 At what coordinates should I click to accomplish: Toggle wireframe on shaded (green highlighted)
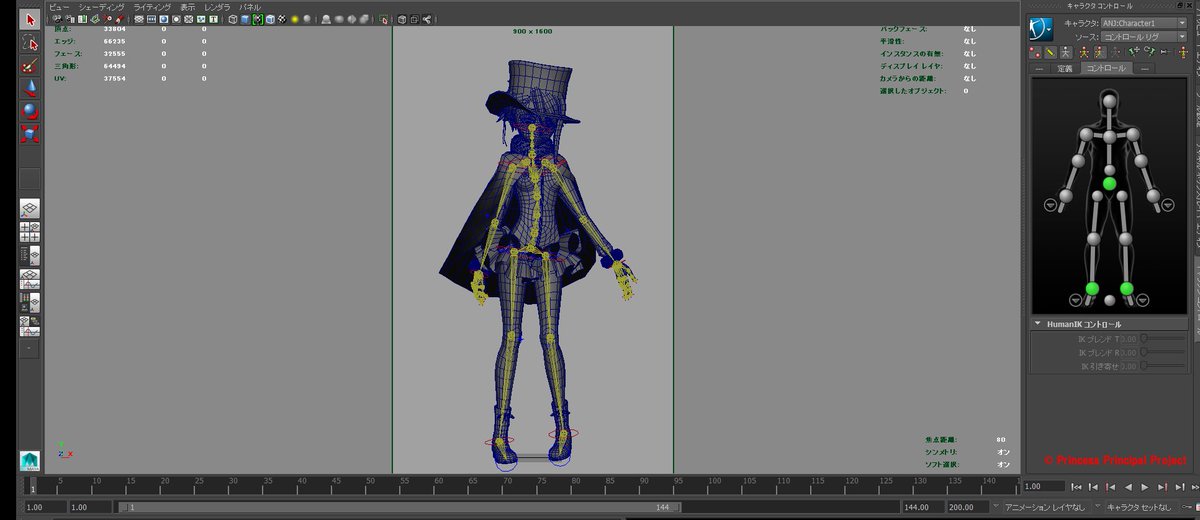point(257,18)
